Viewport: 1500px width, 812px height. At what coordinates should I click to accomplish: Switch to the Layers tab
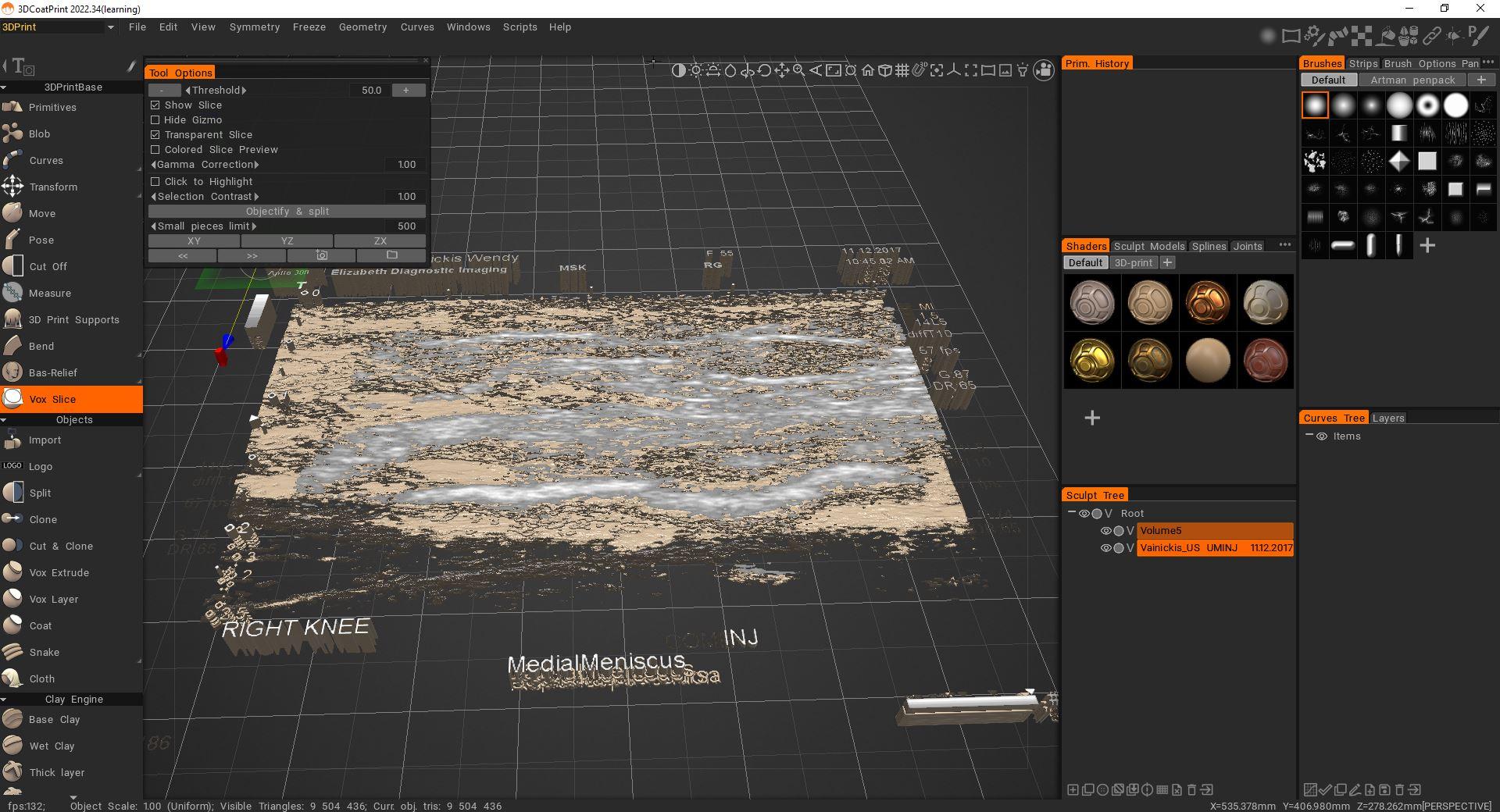(x=1388, y=418)
